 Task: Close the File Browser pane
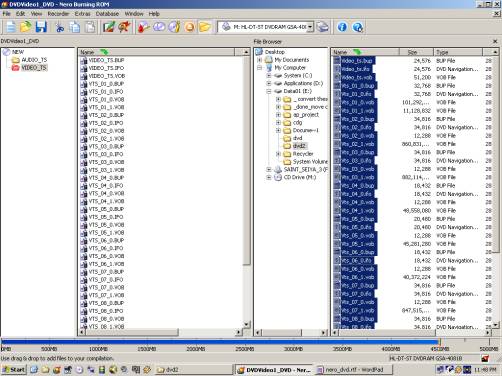tap(495, 41)
